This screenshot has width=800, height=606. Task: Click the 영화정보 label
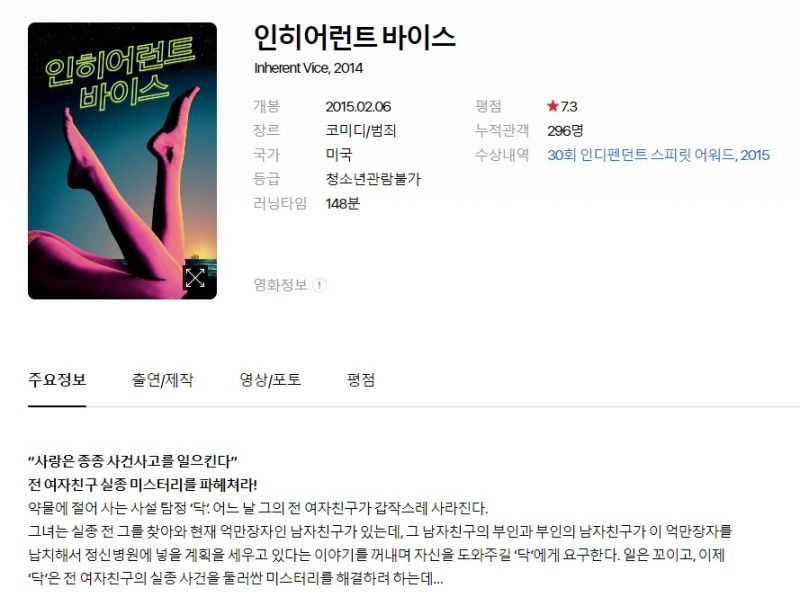coord(281,285)
